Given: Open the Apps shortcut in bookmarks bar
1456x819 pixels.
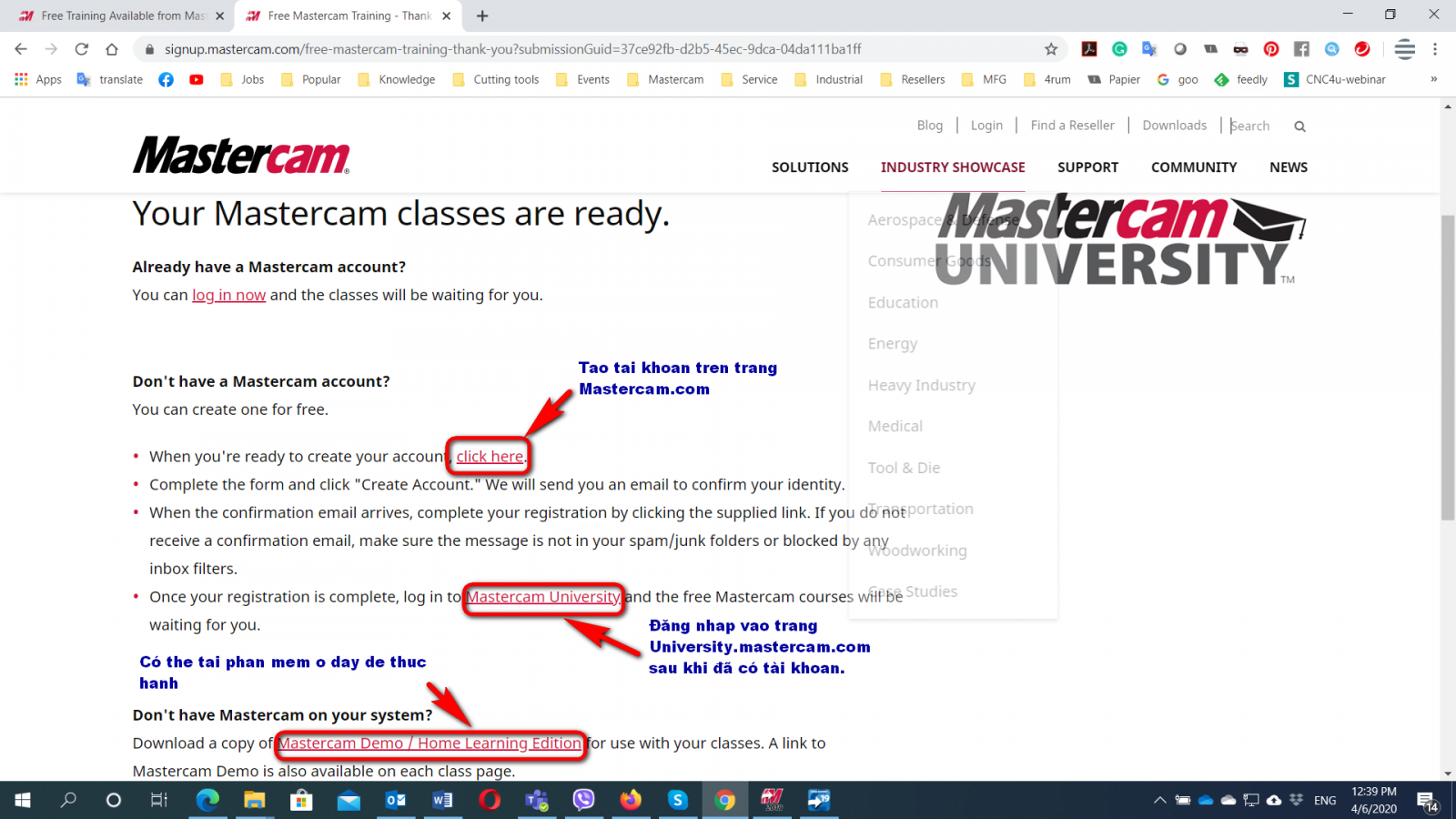Looking at the screenshot, I should click(38, 80).
